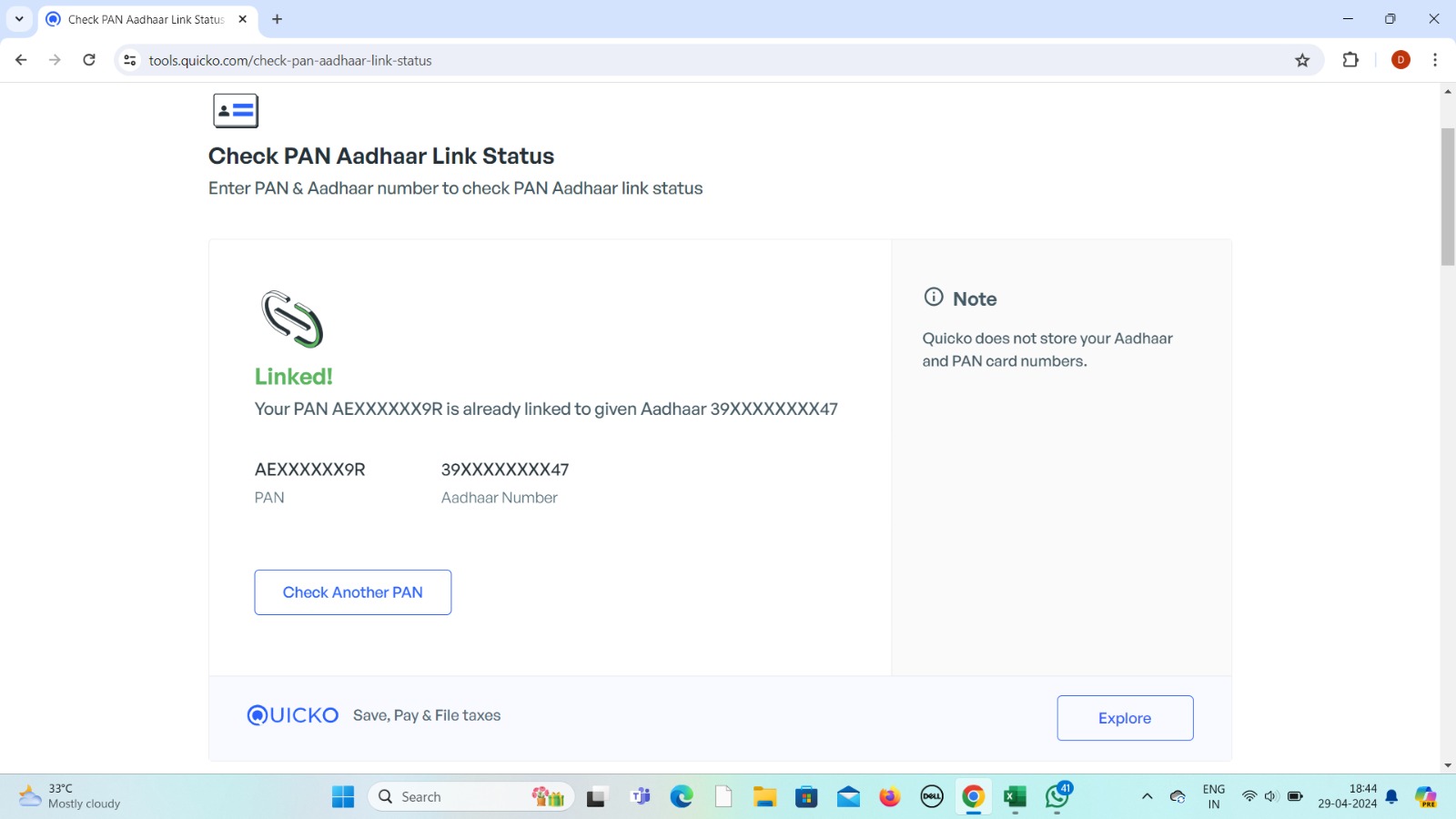View site information icon in address bar

coord(130,60)
